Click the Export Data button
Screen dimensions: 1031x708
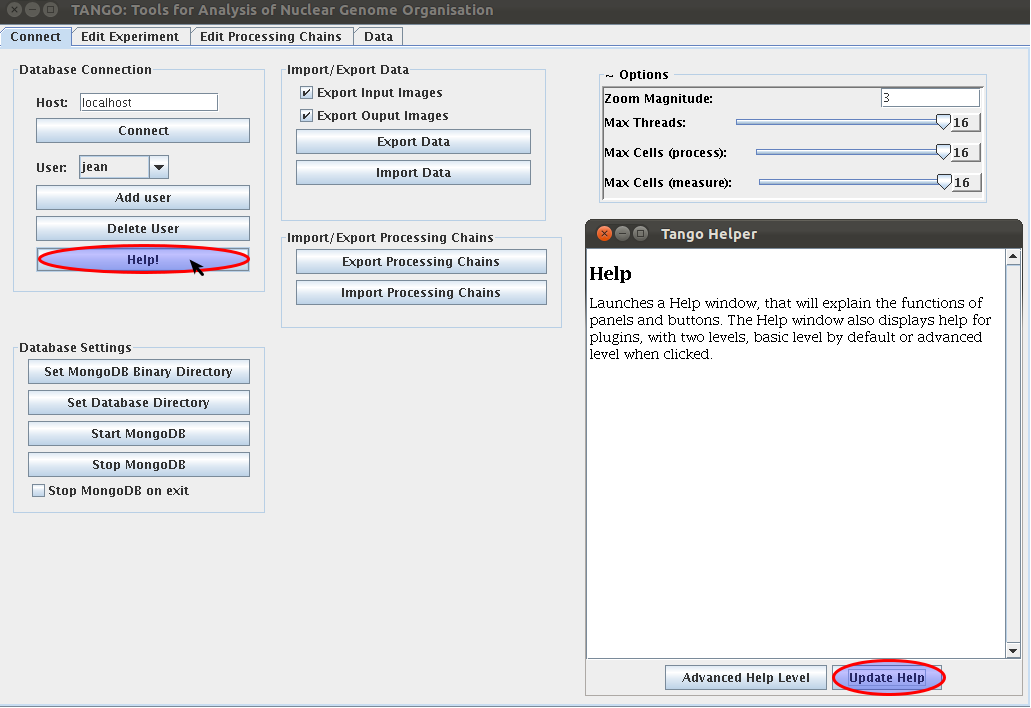click(413, 142)
